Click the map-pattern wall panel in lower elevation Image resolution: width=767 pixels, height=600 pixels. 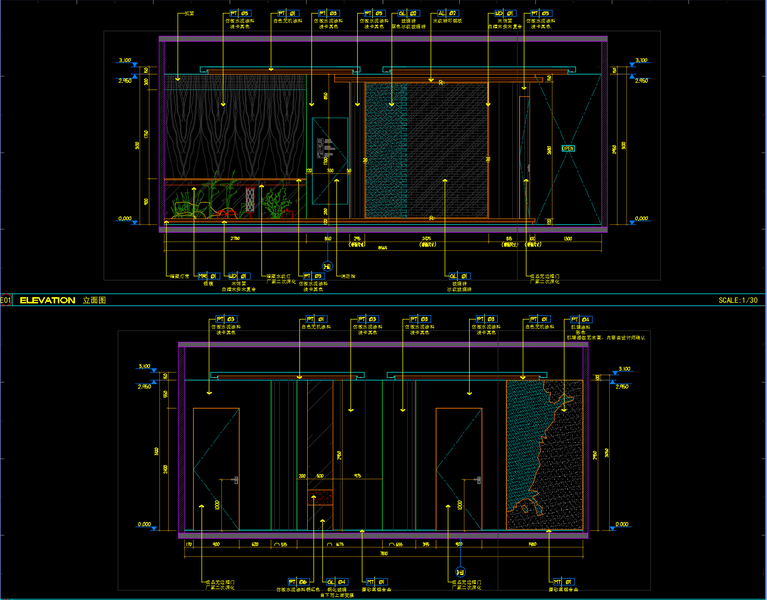tap(544, 455)
